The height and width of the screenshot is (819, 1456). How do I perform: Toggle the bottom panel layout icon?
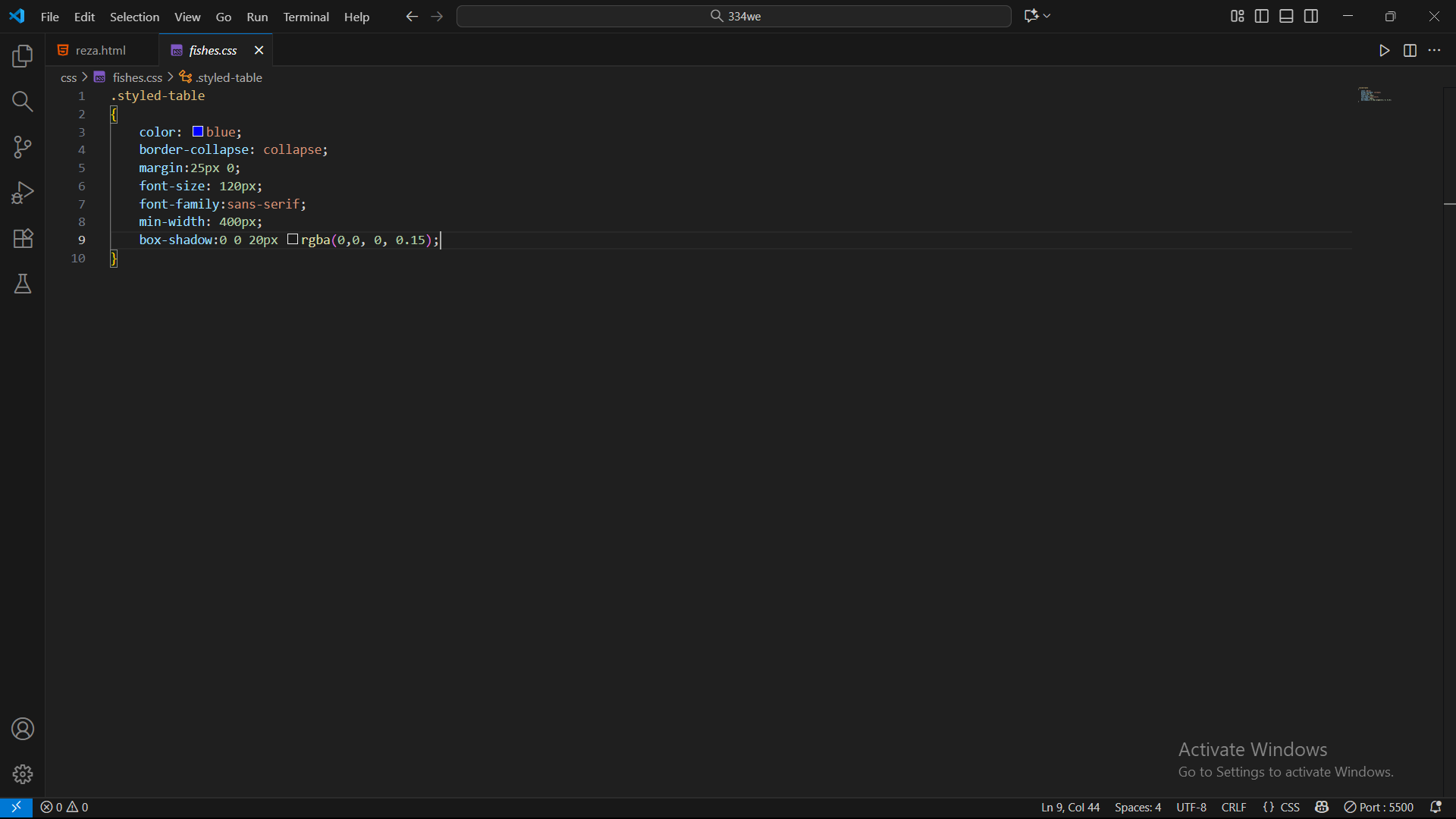click(x=1286, y=16)
